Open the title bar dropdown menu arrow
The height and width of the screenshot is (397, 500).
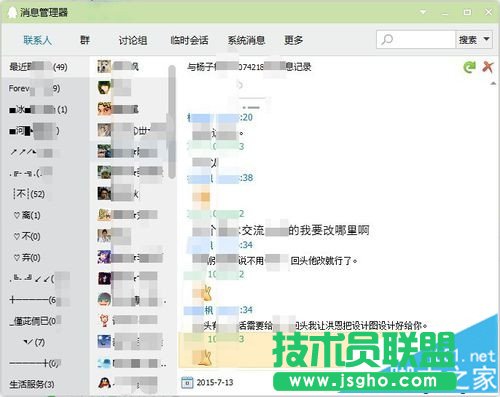(423, 12)
